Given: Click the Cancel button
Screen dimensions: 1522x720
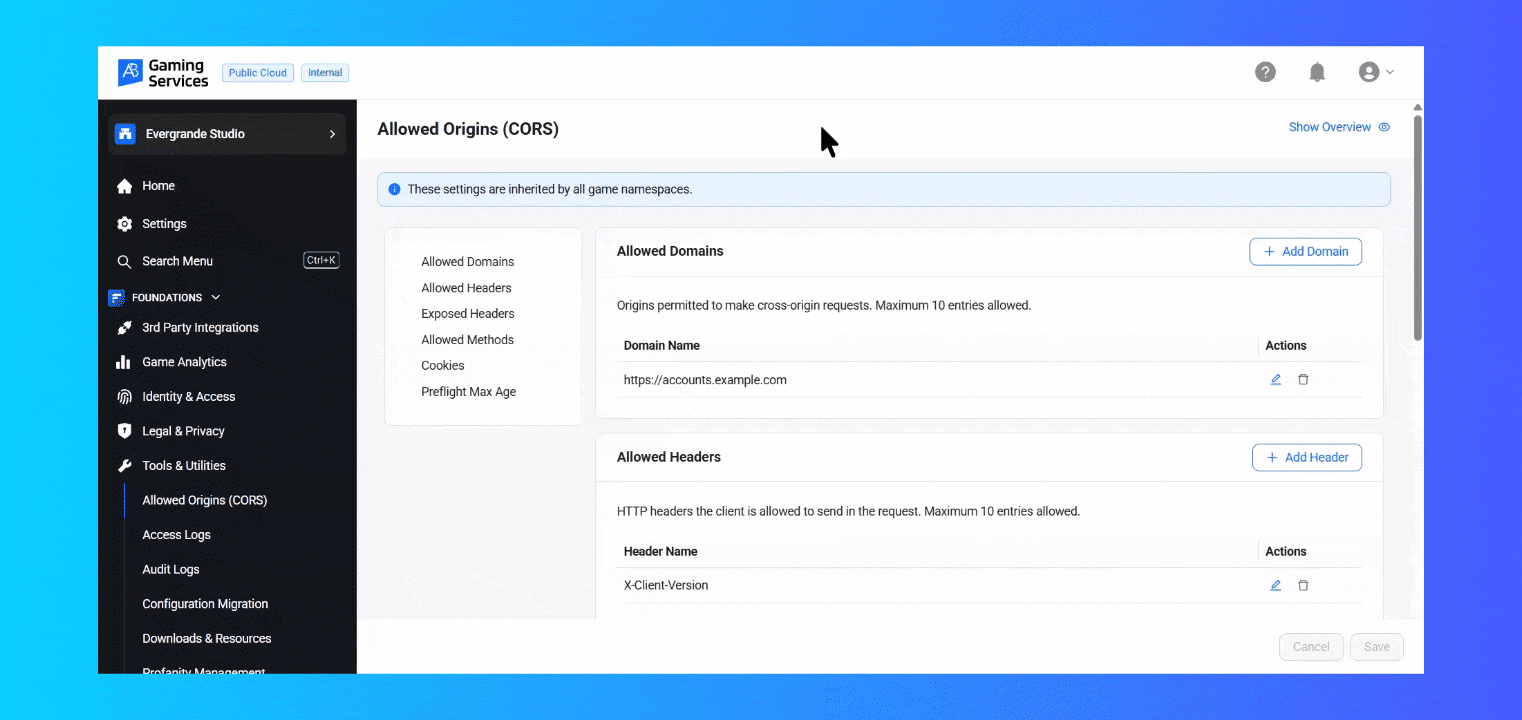Looking at the screenshot, I should pos(1311,647).
